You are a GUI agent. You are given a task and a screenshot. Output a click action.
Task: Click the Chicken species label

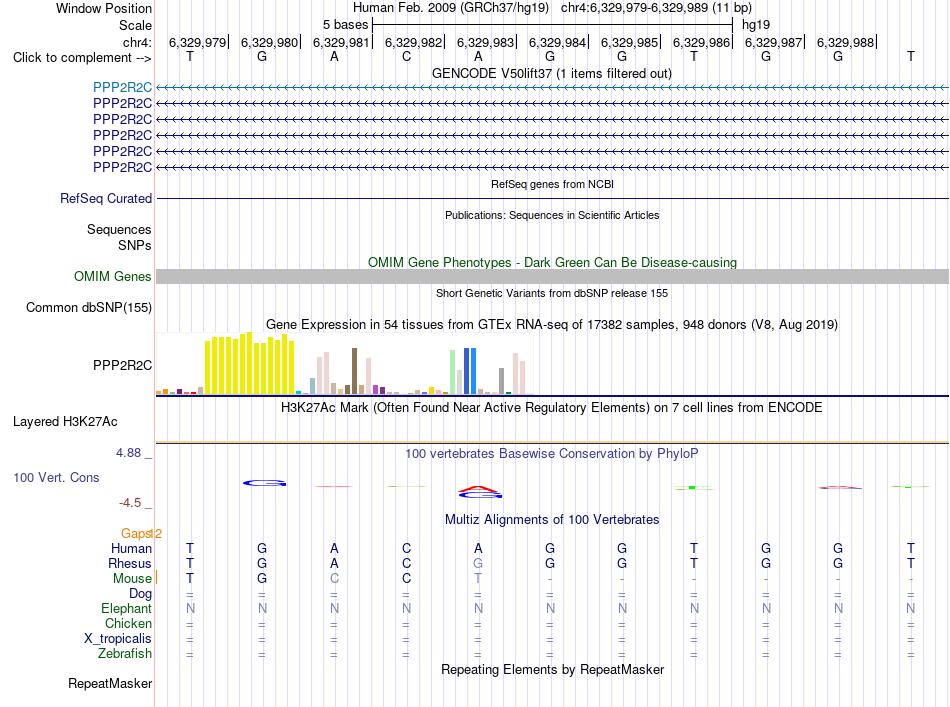tap(128, 623)
